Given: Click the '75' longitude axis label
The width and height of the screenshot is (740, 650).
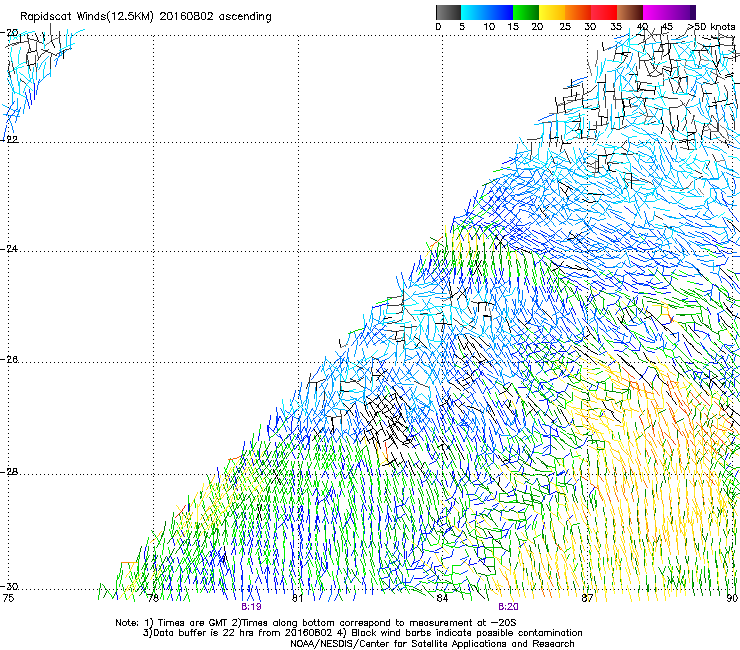Looking at the screenshot, I should [8, 598].
